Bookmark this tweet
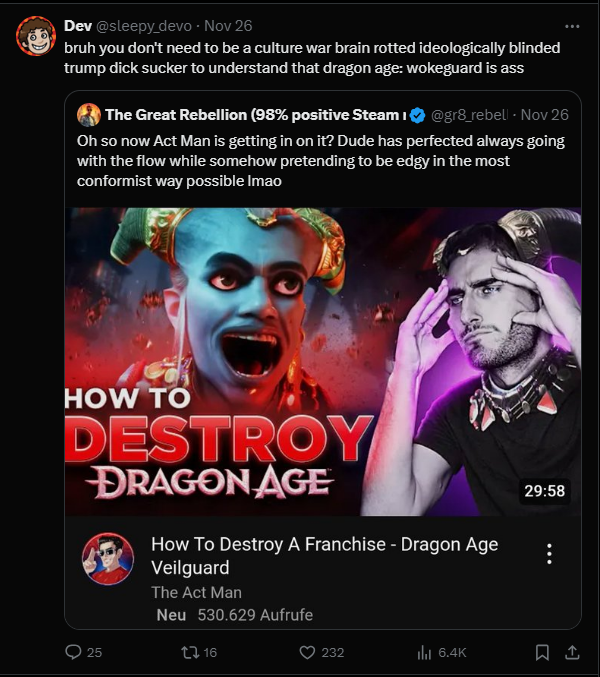The width and height of the screenshot is (600, 677). coord(542,652)
